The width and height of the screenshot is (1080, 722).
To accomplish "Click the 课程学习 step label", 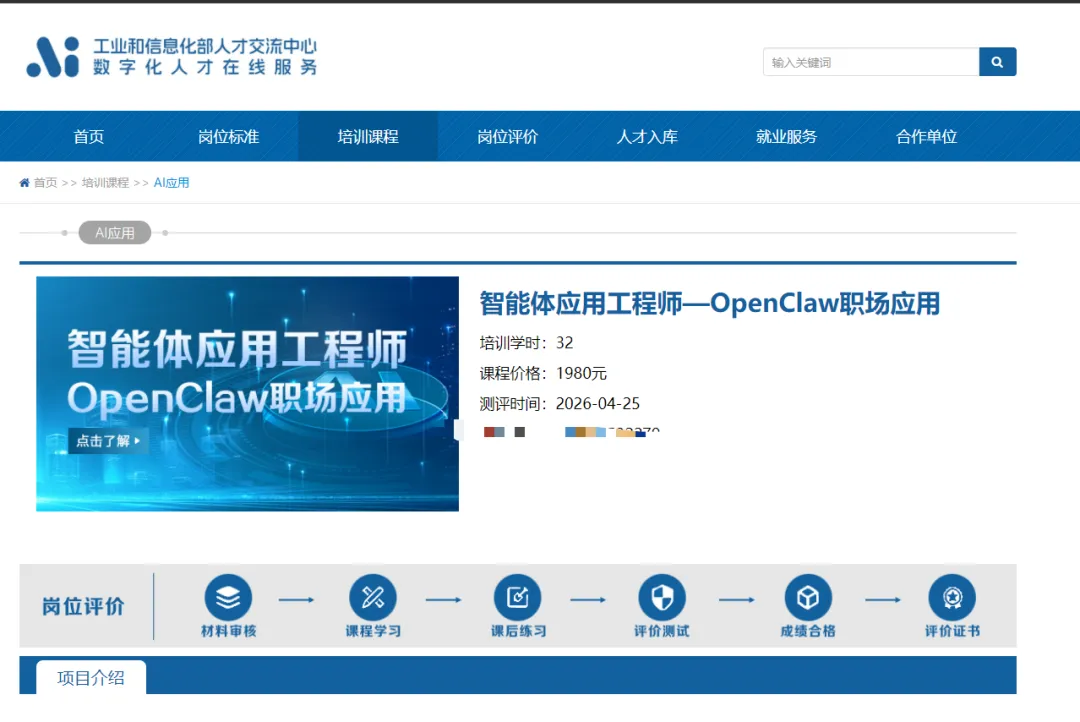I will pyautogui.click(x=373, y=631).
